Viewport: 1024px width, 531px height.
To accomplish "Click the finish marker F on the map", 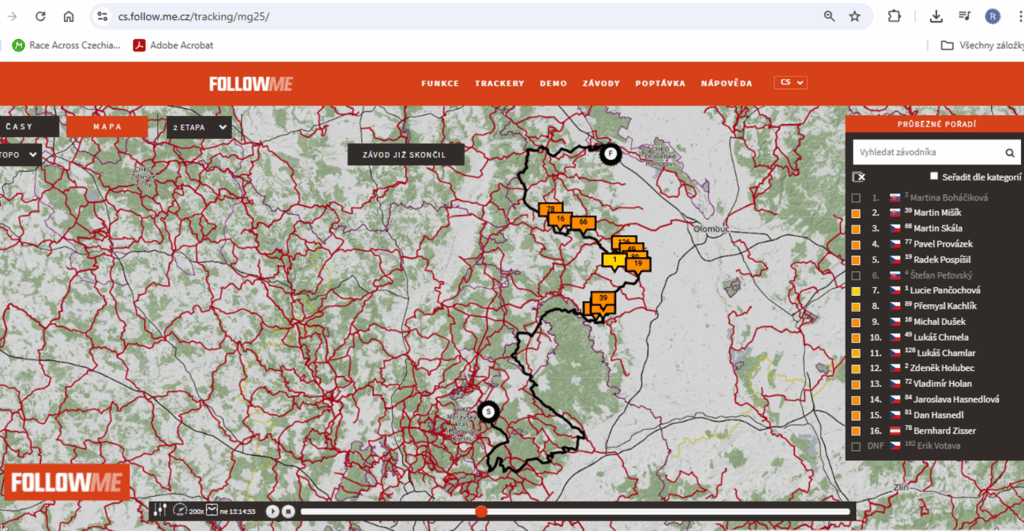I will tap(609, 153).
